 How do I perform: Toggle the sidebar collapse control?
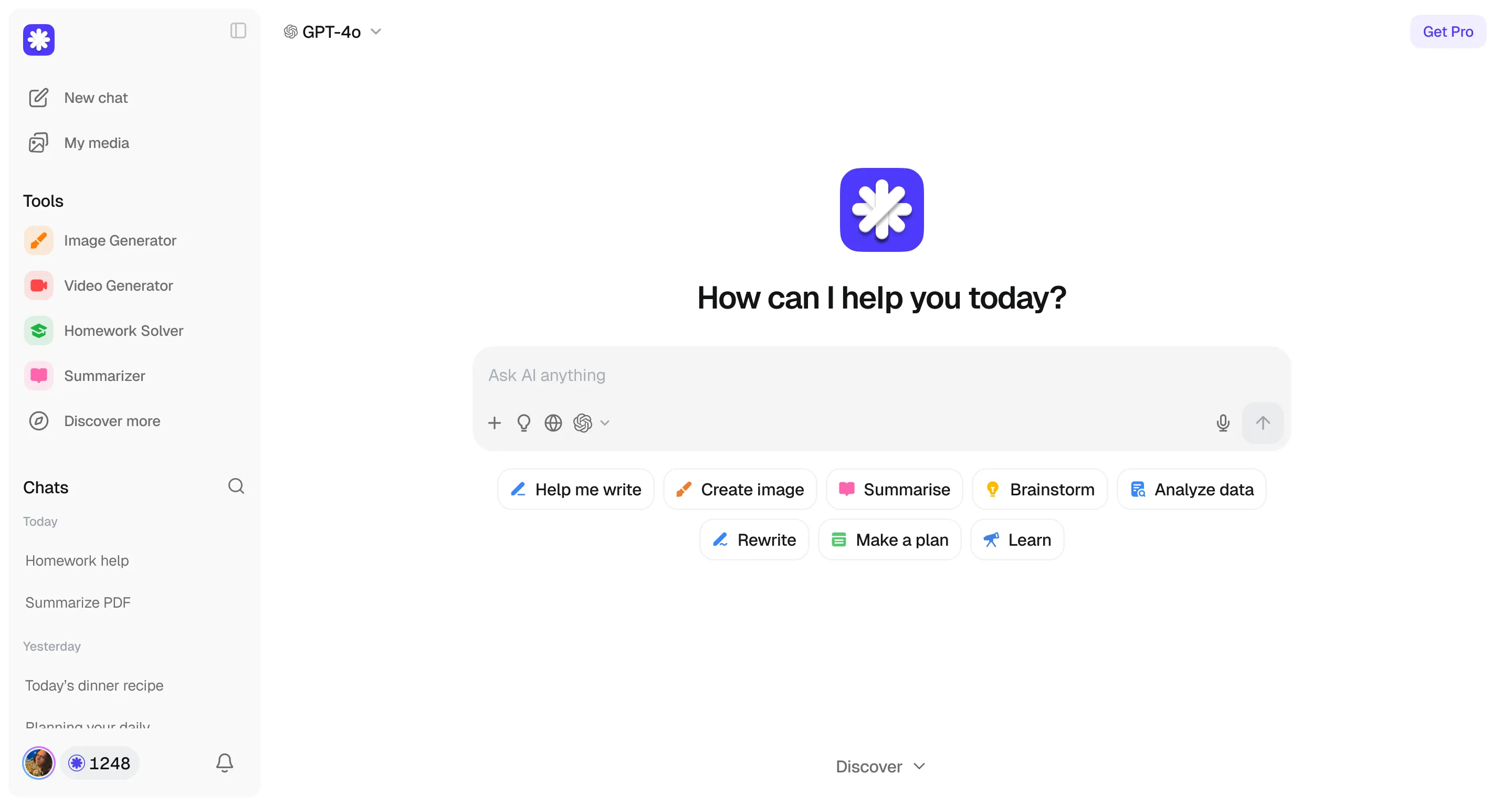point(238,30)
